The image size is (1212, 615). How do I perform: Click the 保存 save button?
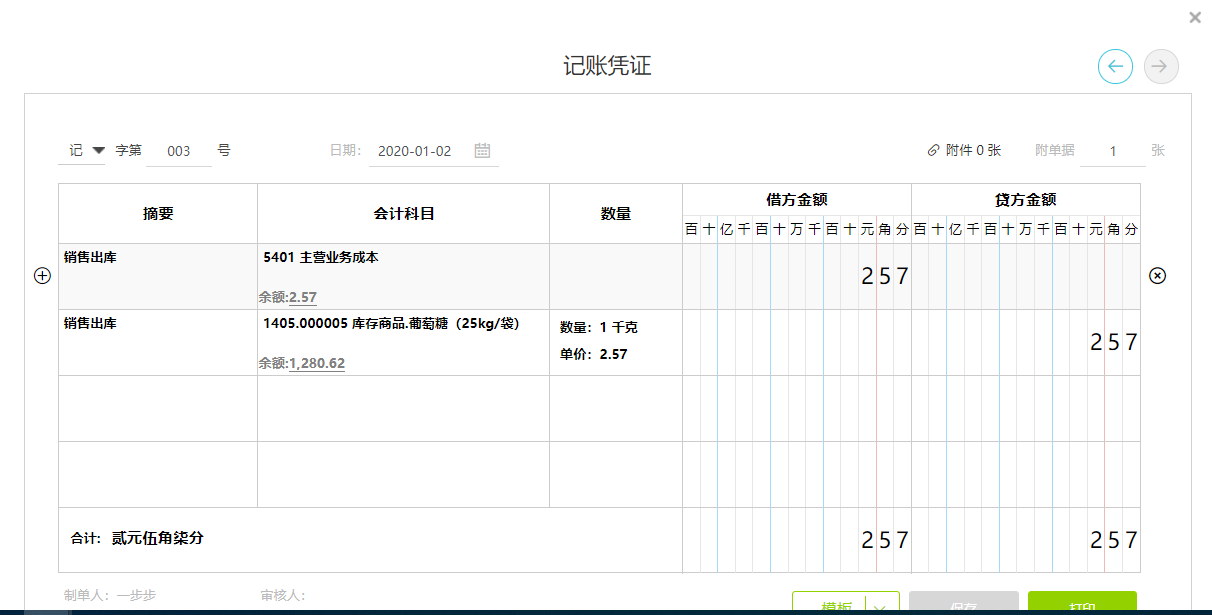click(963, 604)
